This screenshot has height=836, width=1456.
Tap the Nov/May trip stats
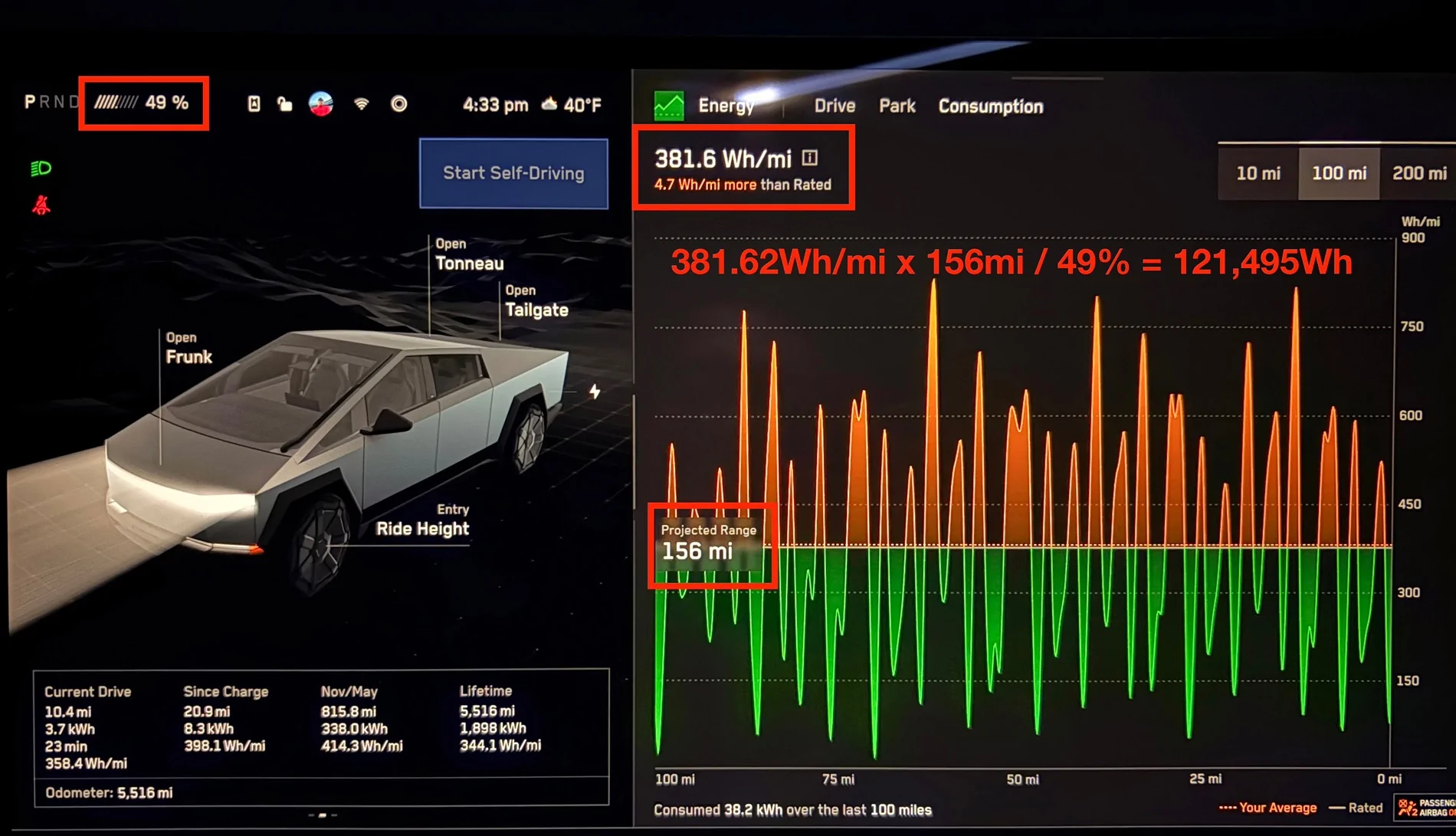click(x=362, y=719)
